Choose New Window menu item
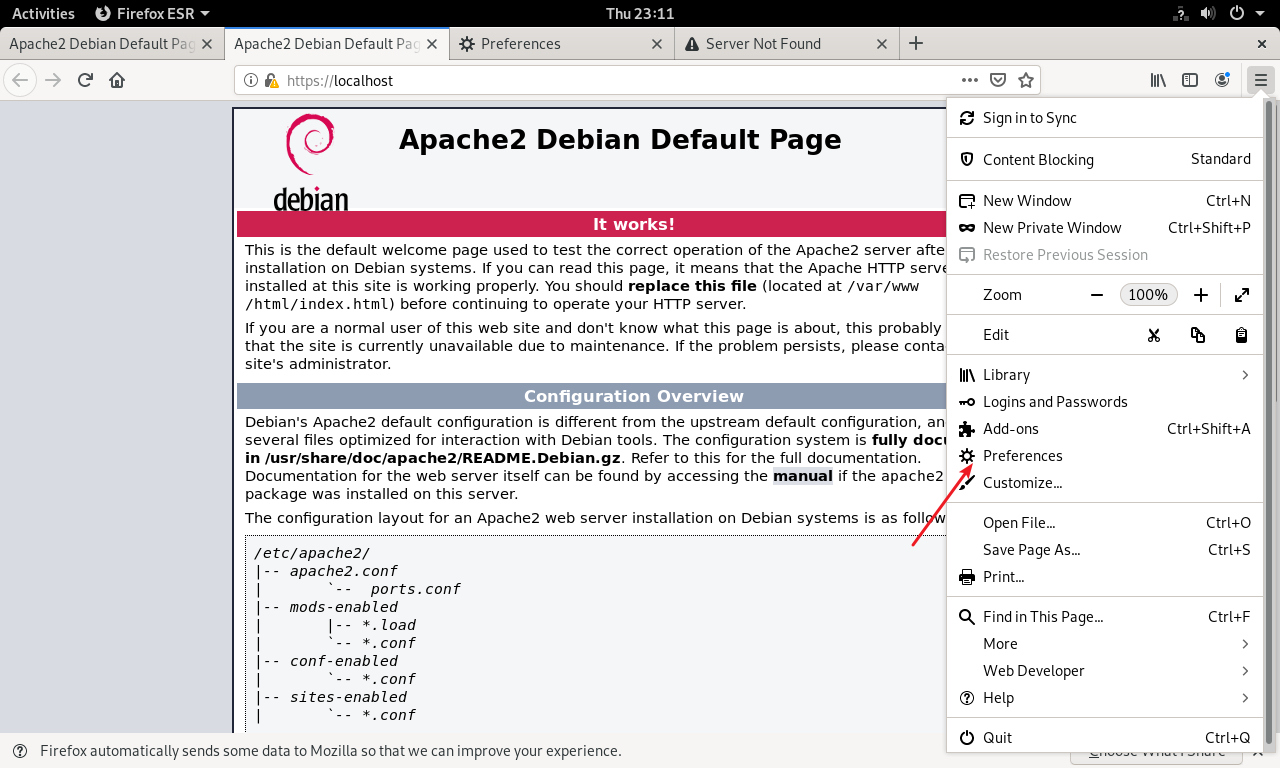This screenshot has height=768, width=1280. [x=1105, y=201]
